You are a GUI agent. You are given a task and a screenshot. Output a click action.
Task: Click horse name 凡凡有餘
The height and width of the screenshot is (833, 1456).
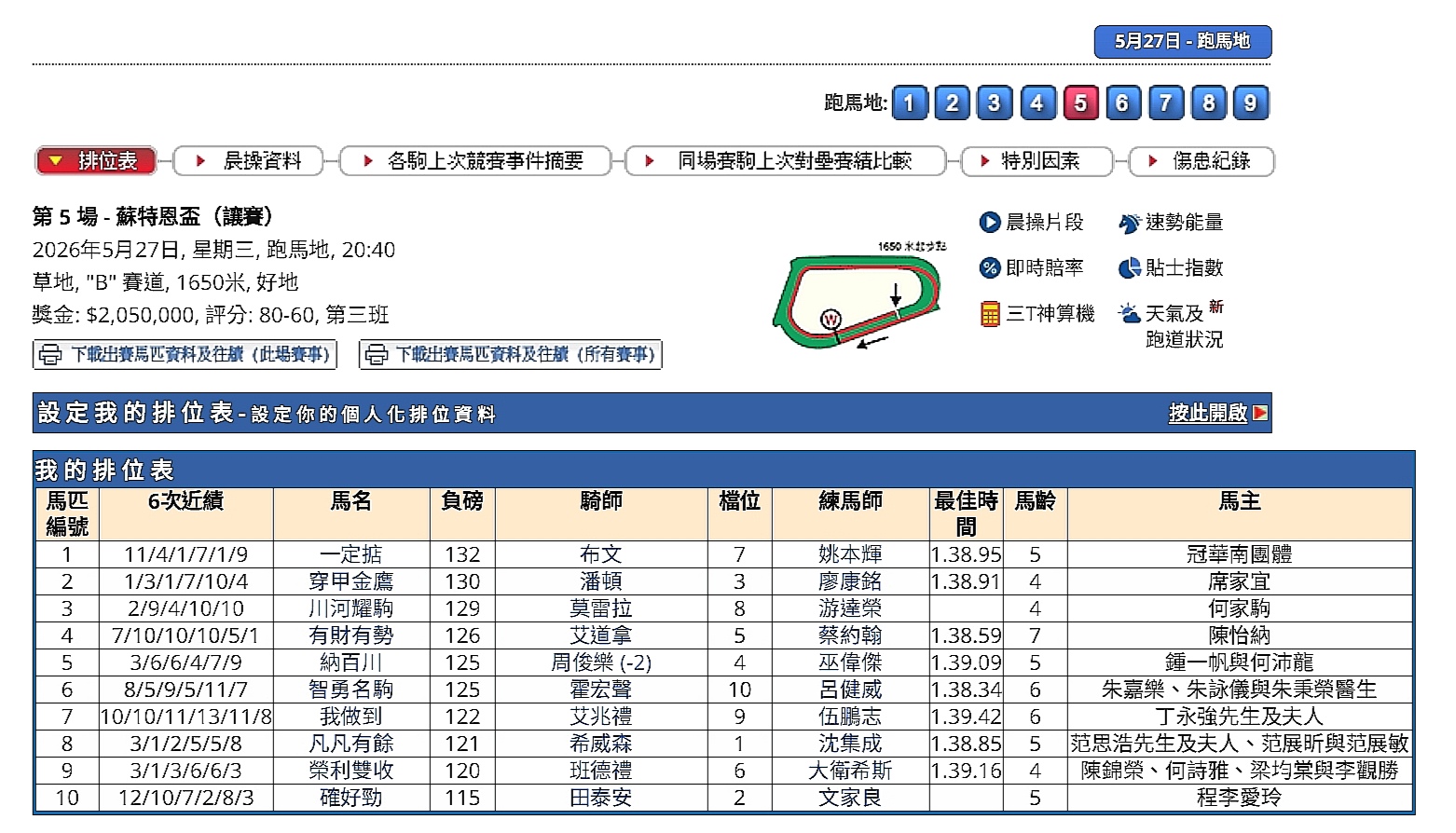pyautogui.click(x=351, y=744)
